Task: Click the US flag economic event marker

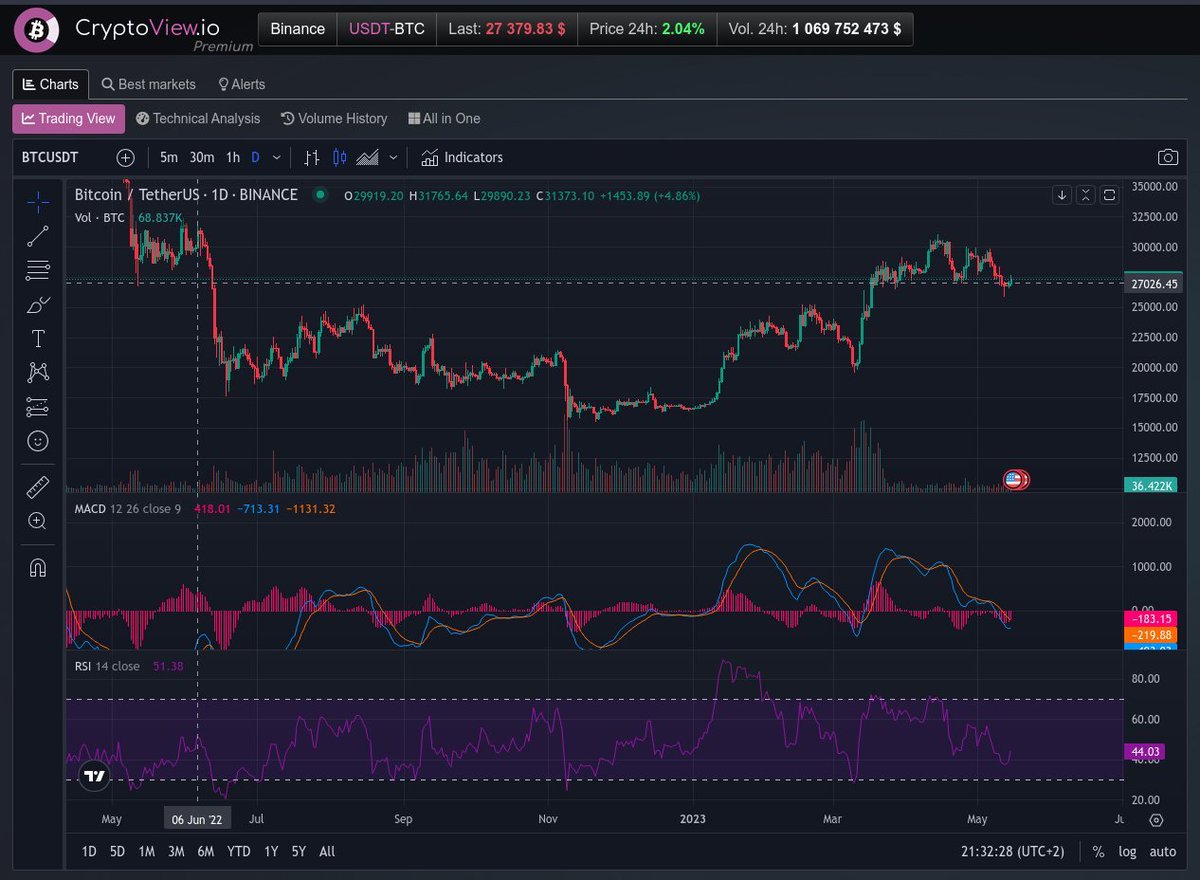Action: [x=1012, y=480]
